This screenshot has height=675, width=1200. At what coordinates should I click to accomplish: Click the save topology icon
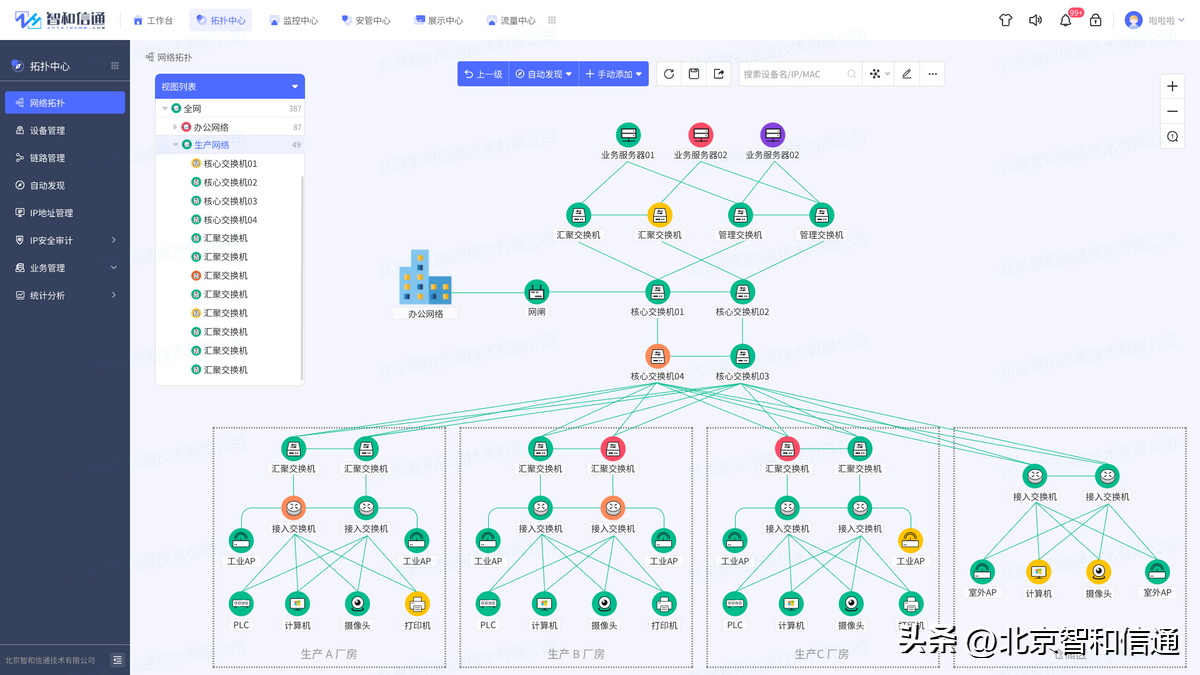(x=693, y=73)
